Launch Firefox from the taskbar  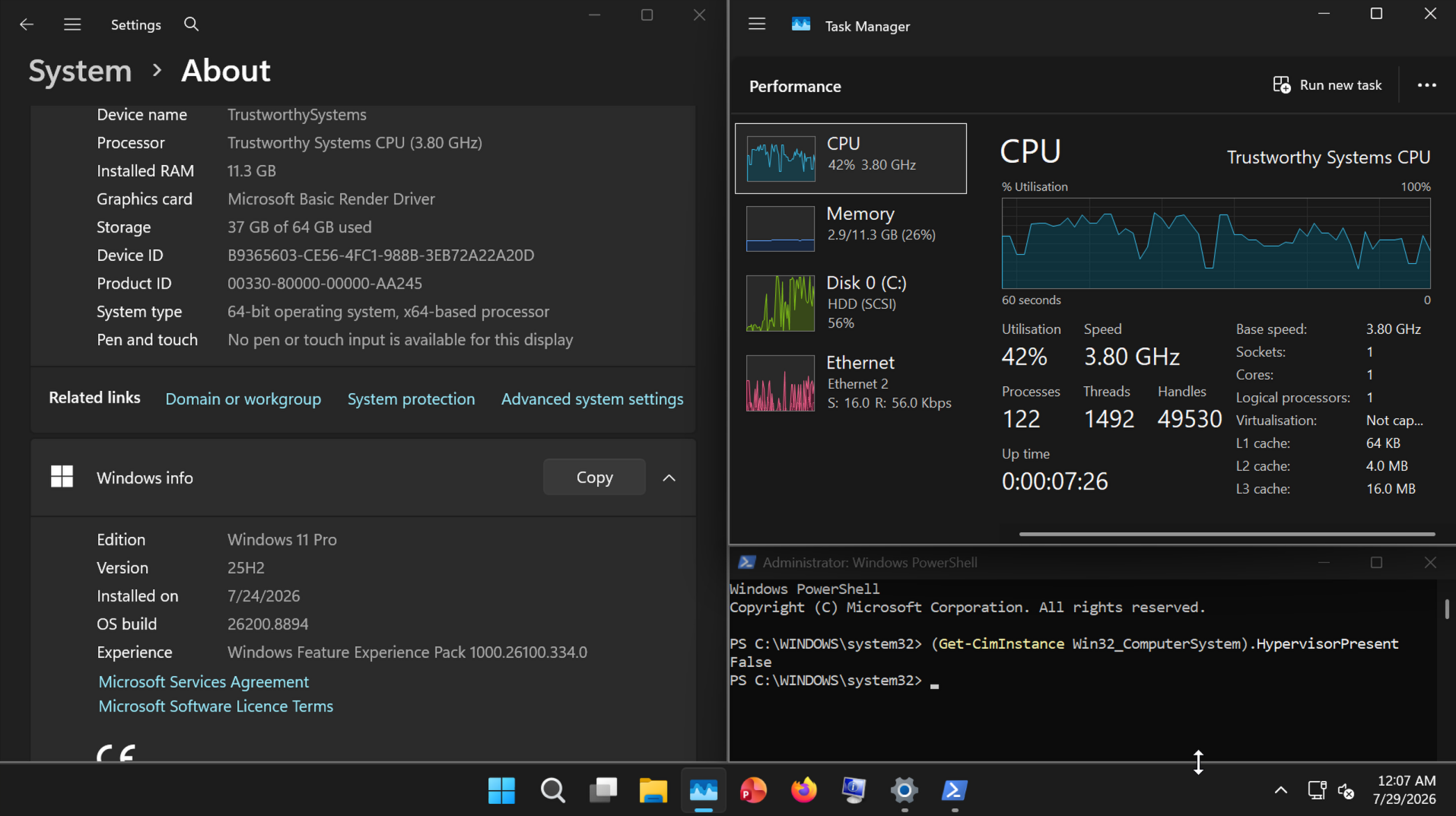803,790
